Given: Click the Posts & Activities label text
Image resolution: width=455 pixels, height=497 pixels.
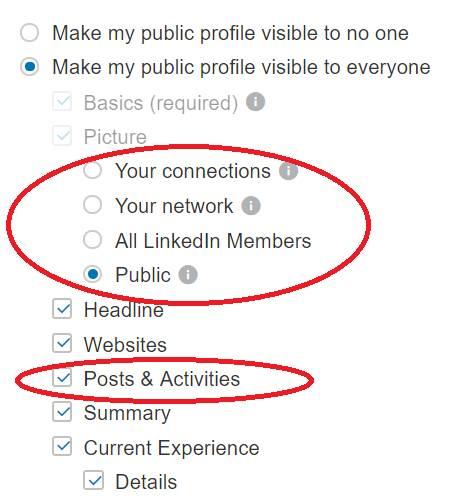Looking at the screenshot, I should pyautogui.click(x=162, y=379).
